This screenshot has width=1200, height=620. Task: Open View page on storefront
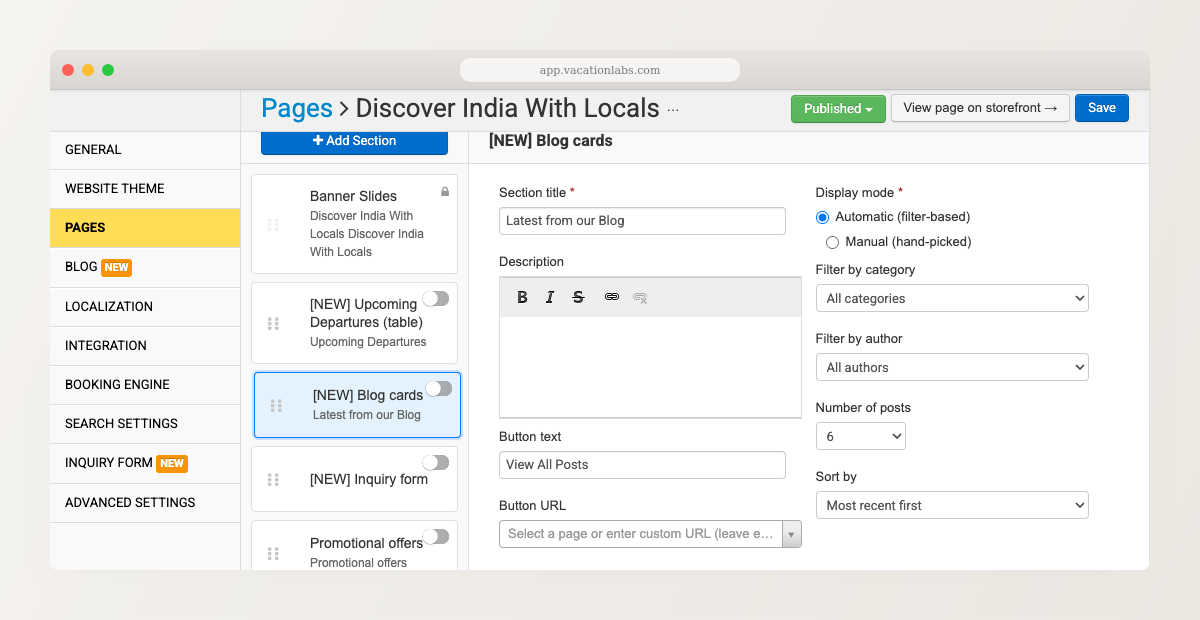coord(980,107)
